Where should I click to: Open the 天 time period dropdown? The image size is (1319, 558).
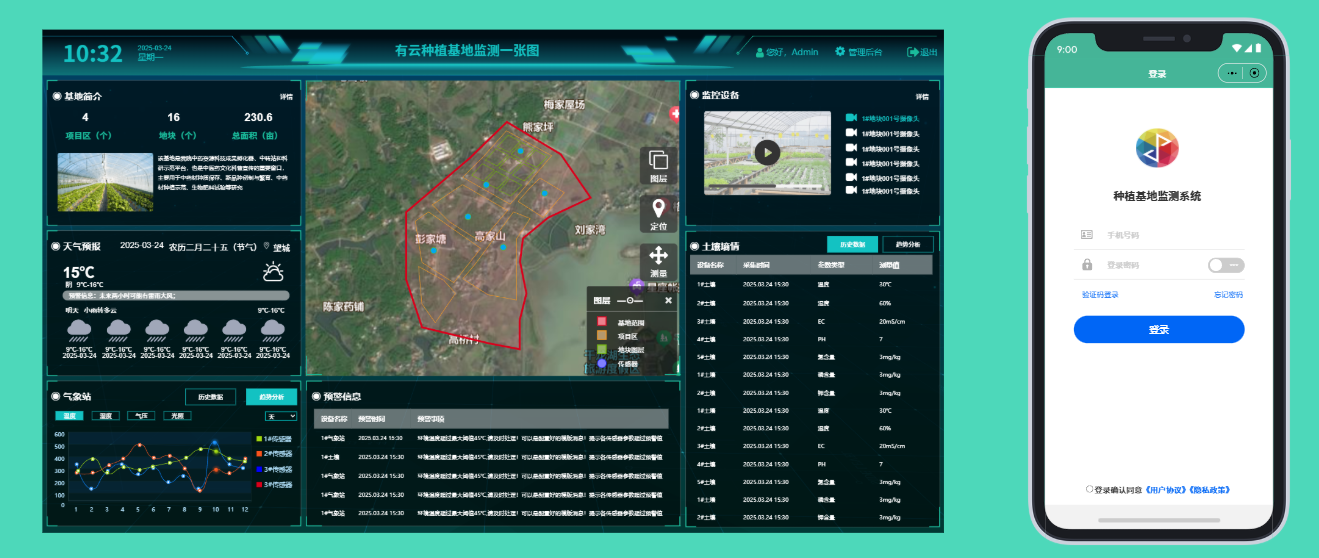coord(280,416)
